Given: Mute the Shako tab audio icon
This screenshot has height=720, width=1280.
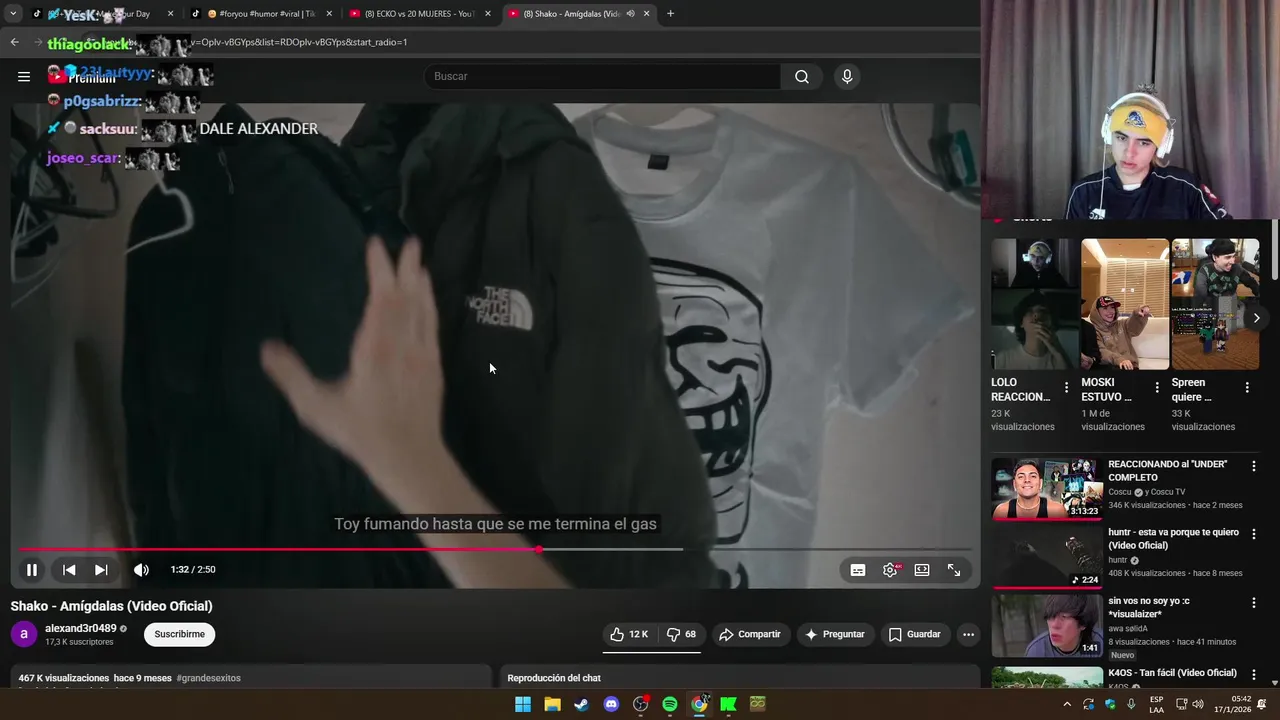Looking at the screenshot, I should 630,14.
